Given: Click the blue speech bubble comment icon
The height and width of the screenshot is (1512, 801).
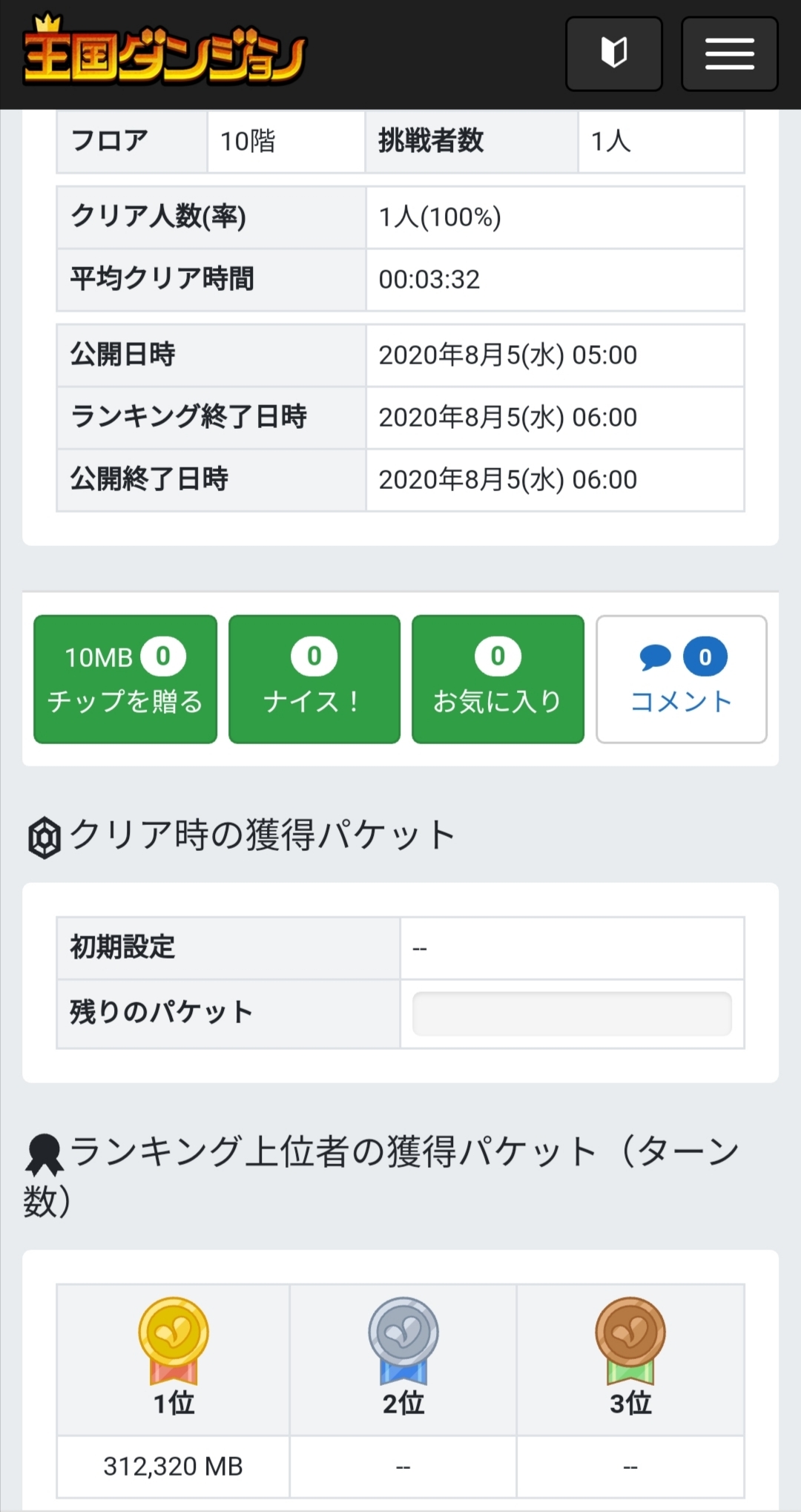Looking at the screenshot, I should (x=655, y=657).
